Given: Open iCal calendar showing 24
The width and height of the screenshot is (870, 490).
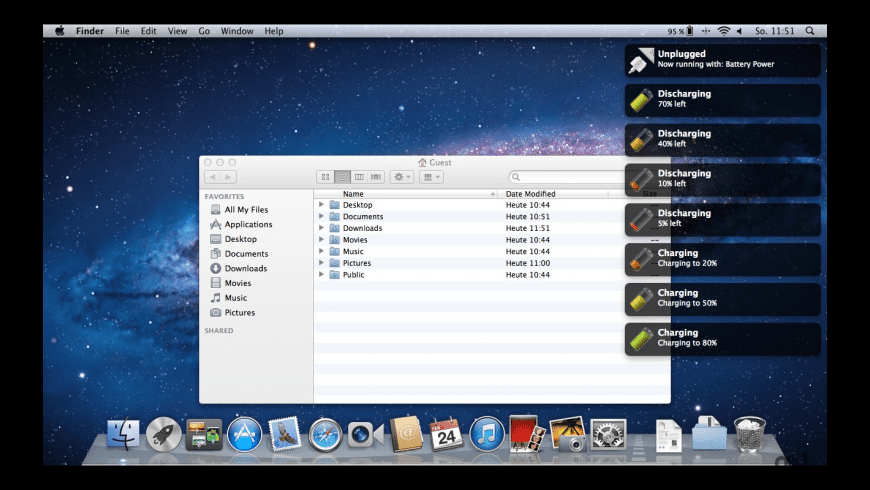Looking at the screenshot, I should pos(446,434).
